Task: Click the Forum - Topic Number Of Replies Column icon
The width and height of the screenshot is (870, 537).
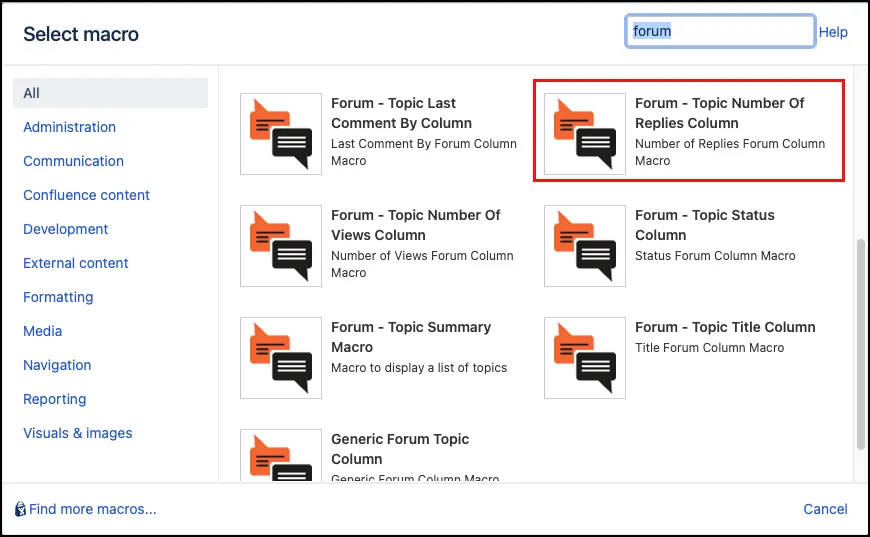Action: coord(585,134)
